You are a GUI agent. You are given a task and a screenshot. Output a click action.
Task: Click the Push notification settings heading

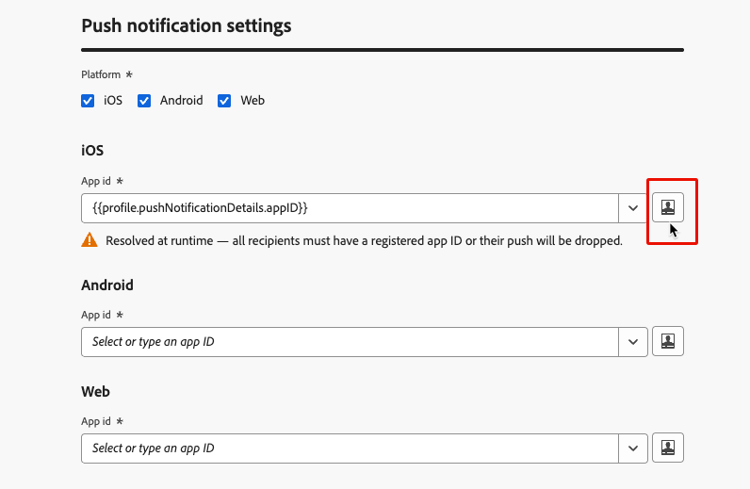(x=186, y=26)
